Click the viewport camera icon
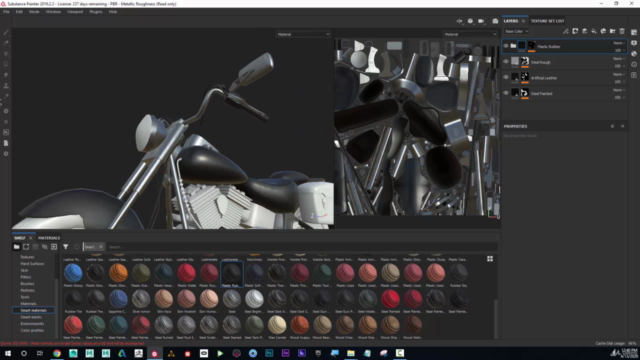The image size is (640, 360). click(x=482, y=21)
